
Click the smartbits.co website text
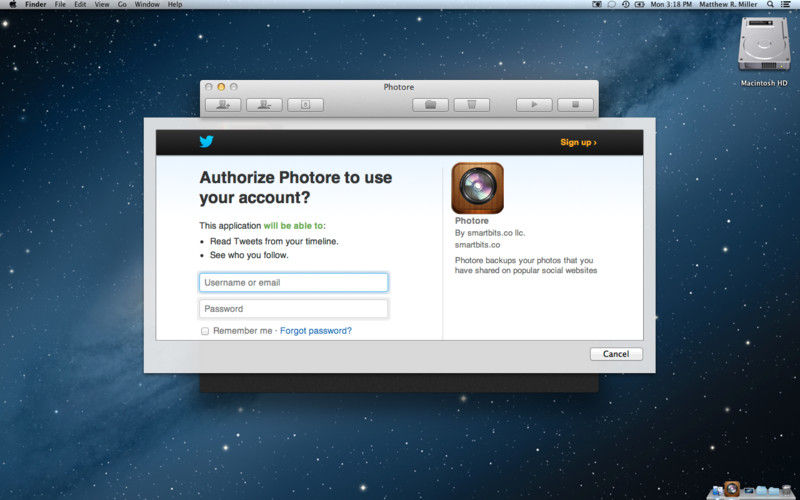click(477, 245)
